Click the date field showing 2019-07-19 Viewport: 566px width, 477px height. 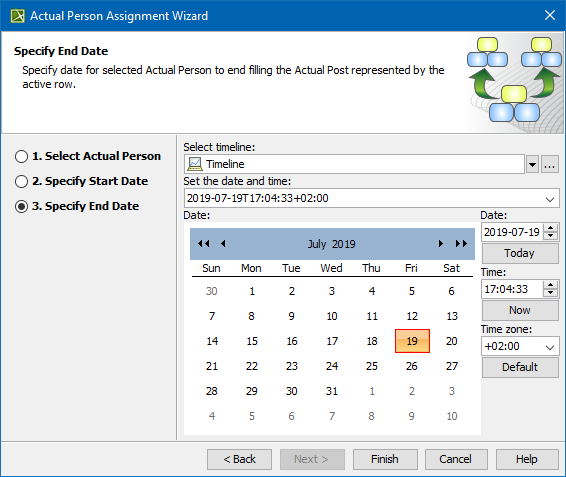(x=513, y=232)
